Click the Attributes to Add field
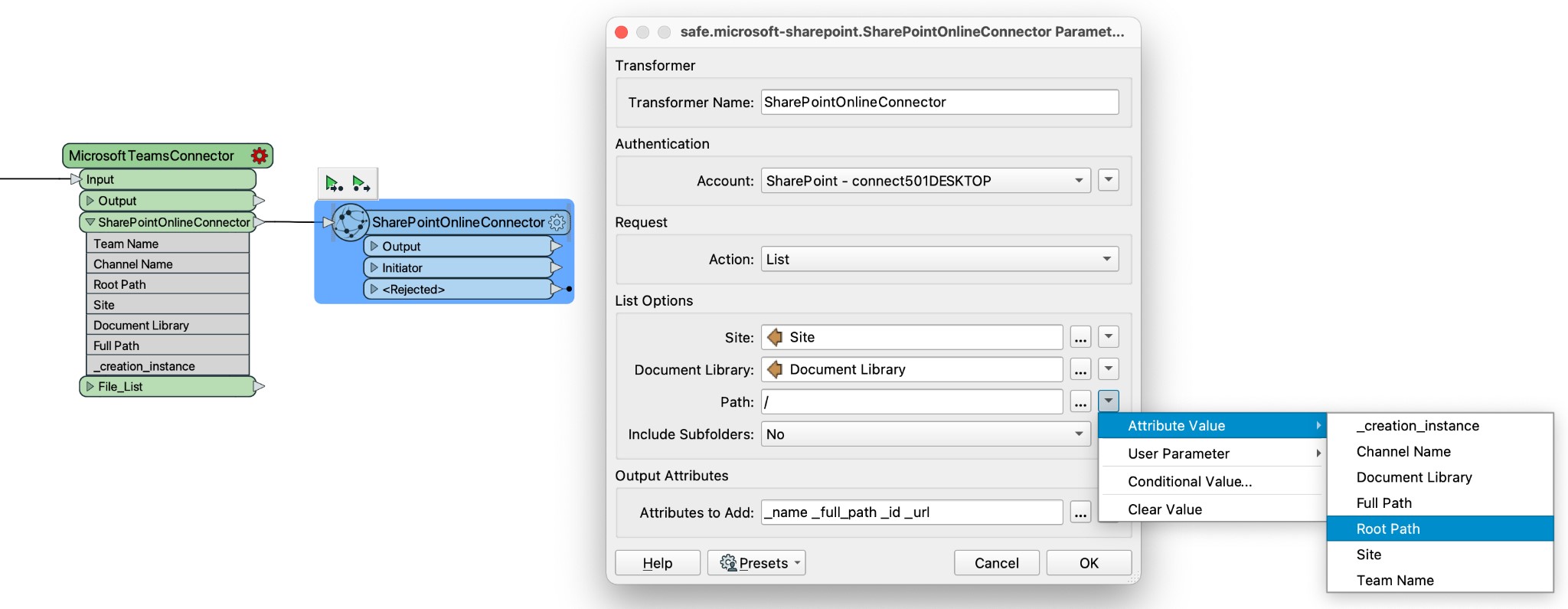The image size is (1568, 609). coord(911,512)
